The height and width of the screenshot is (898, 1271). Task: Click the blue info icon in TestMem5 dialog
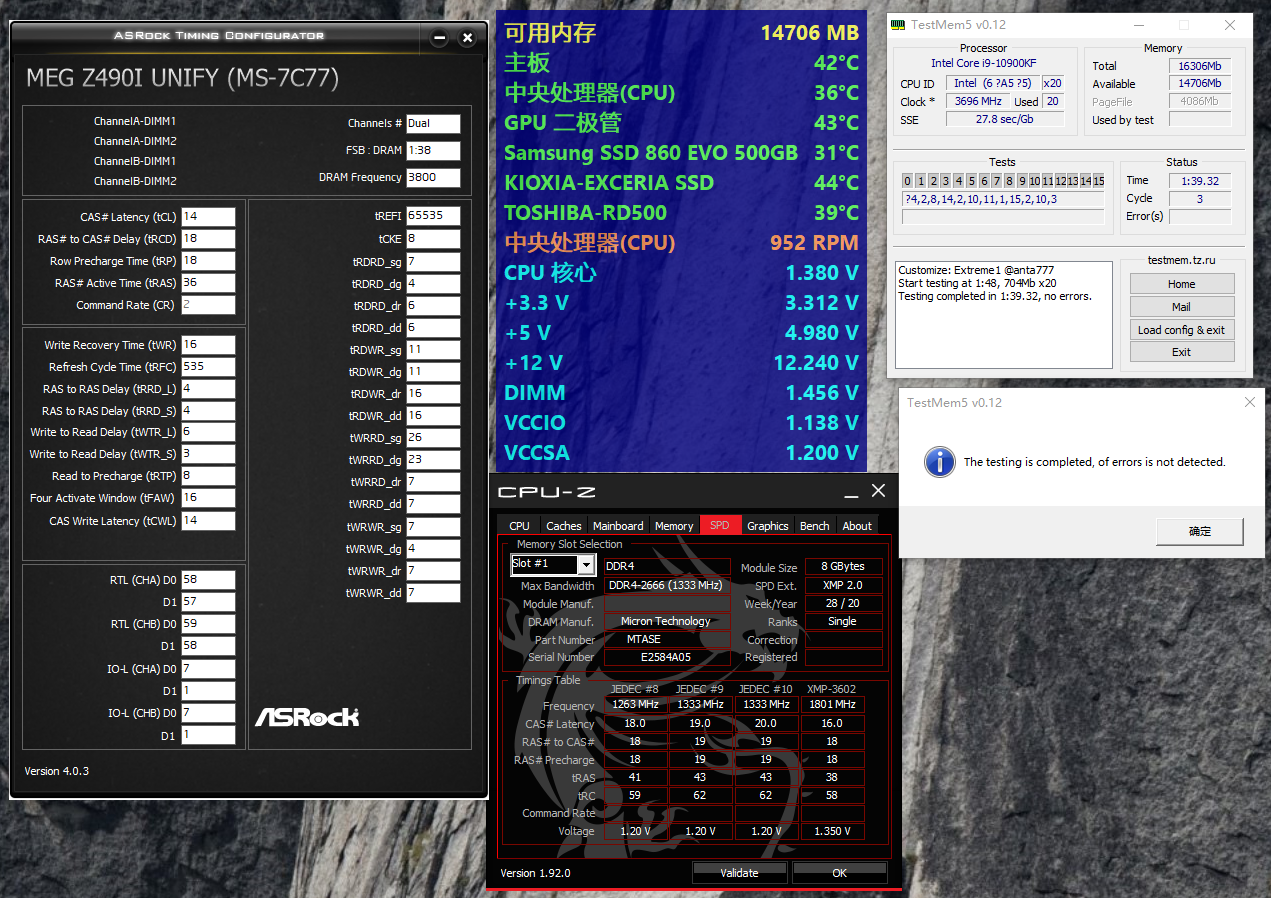pos(939,461)
